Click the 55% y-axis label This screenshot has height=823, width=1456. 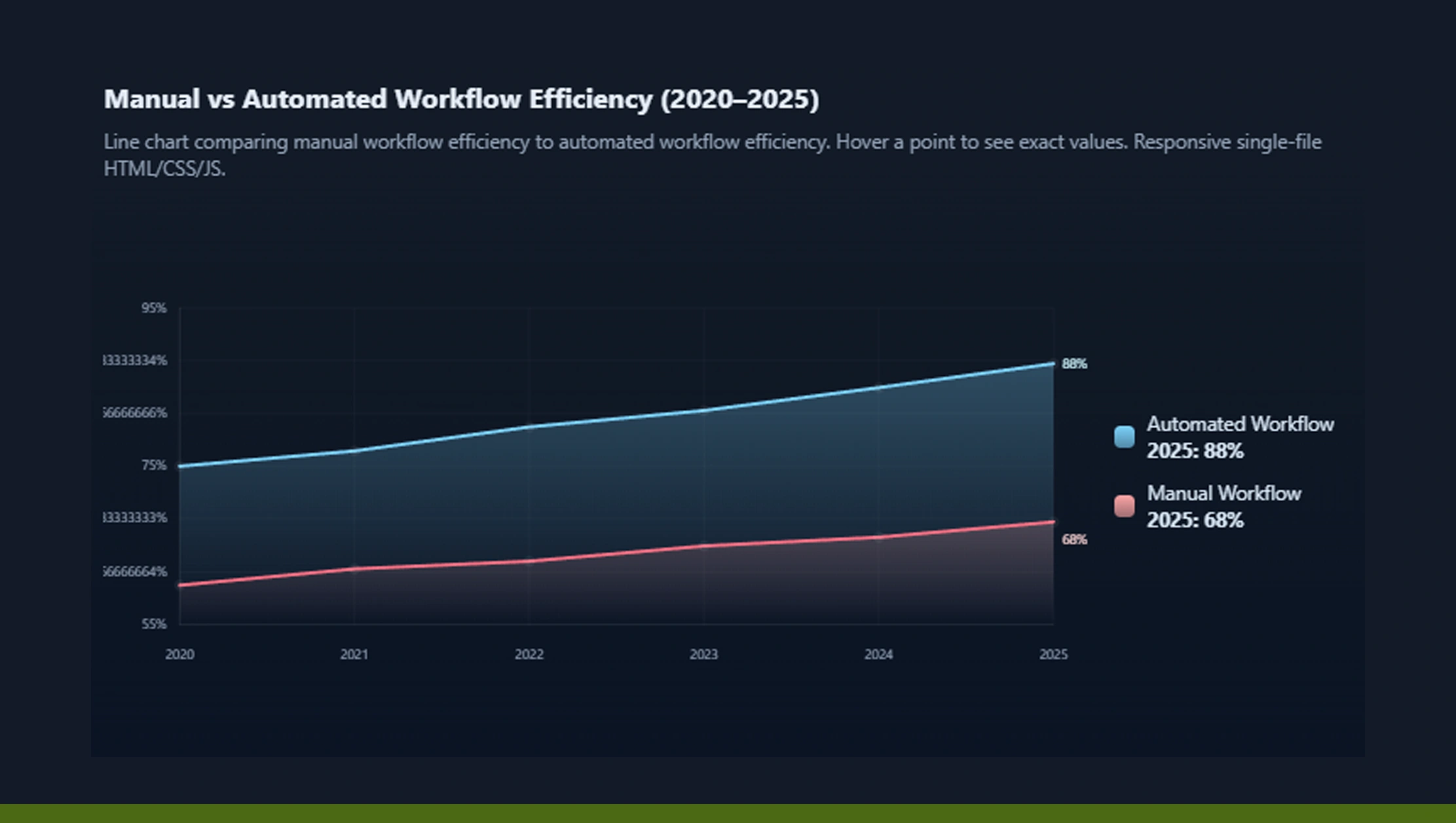pyautogui.click(x=154, y=624)
